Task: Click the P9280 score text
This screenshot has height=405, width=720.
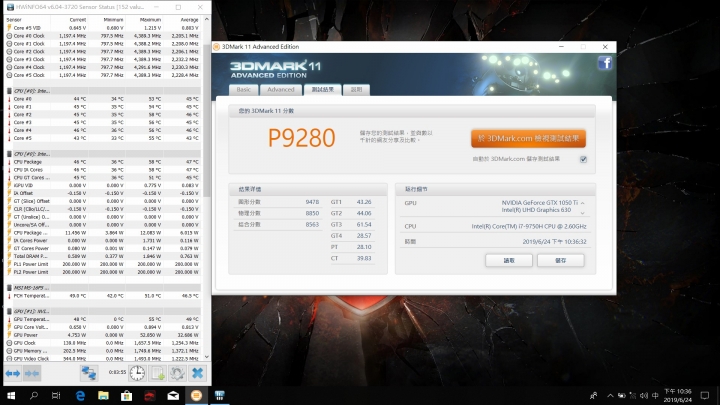Action: click(302, 138)
